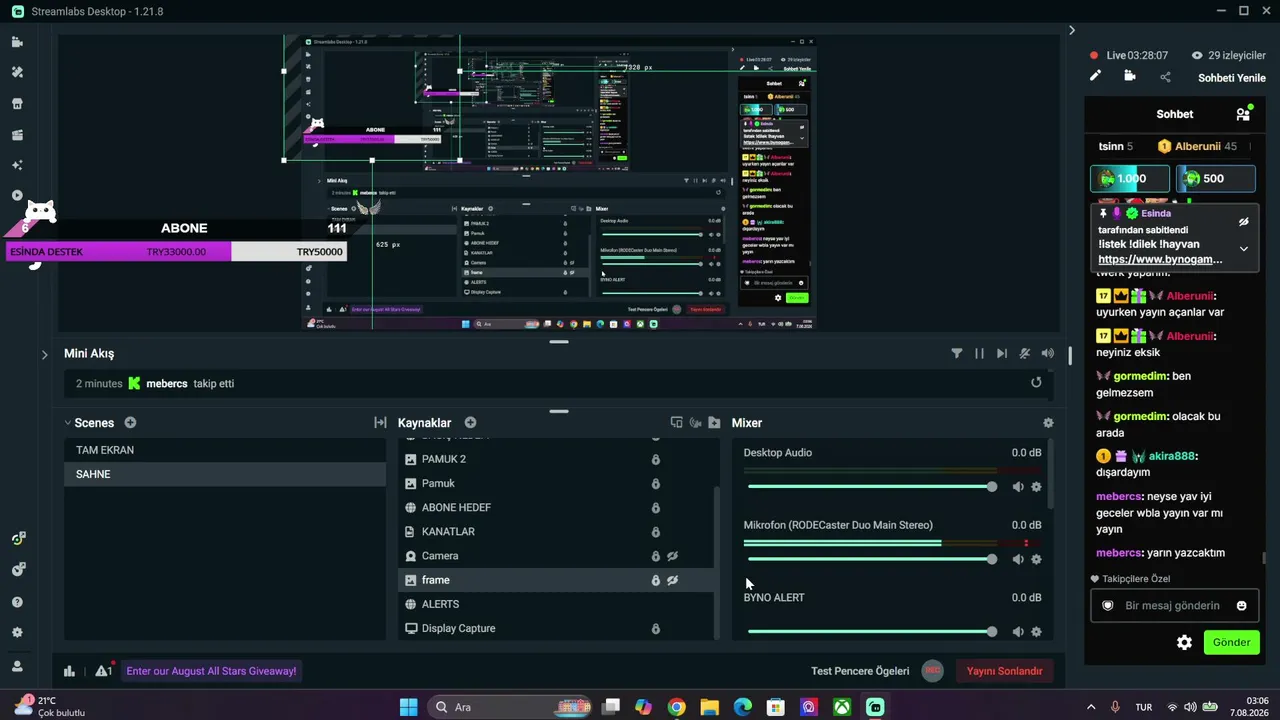
Task: Select the SAHNE scene
Action: (225, 474)
